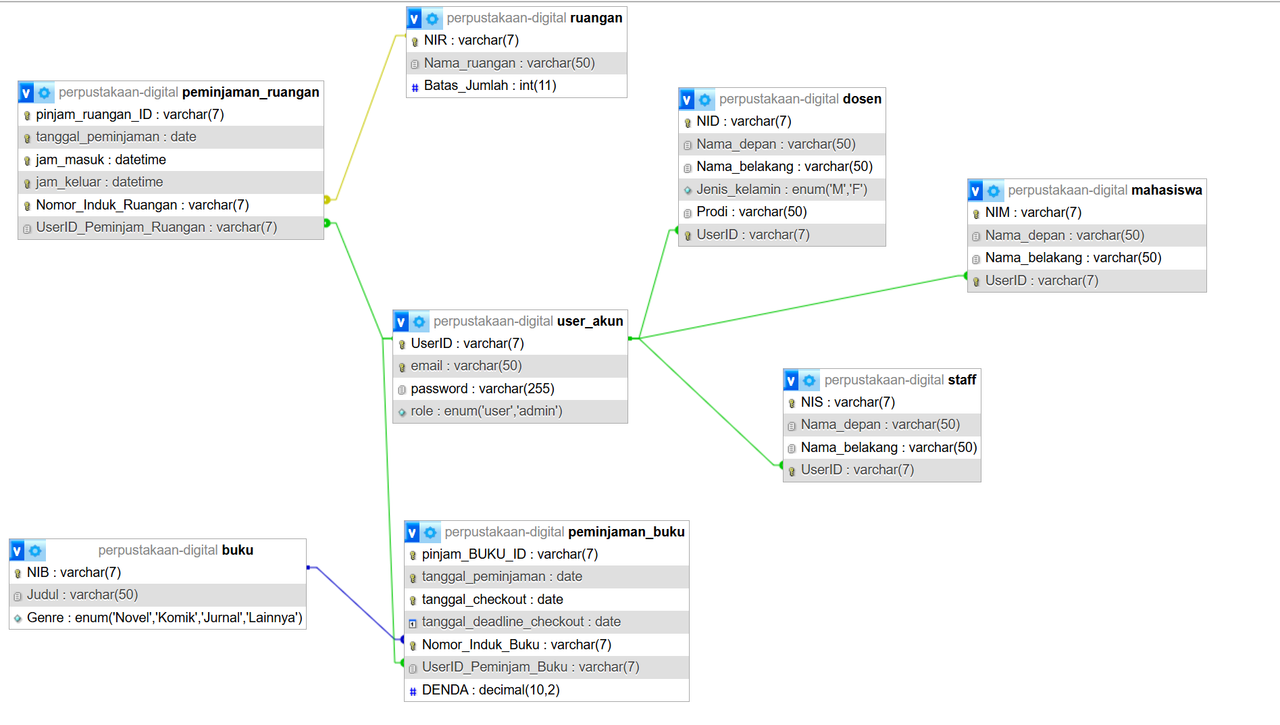The width and height of the screenshot is (1280, 725).
Task: Select 'Jenis_kelamin : enum('M','F')' column row
Action: [x=782, y=189]
